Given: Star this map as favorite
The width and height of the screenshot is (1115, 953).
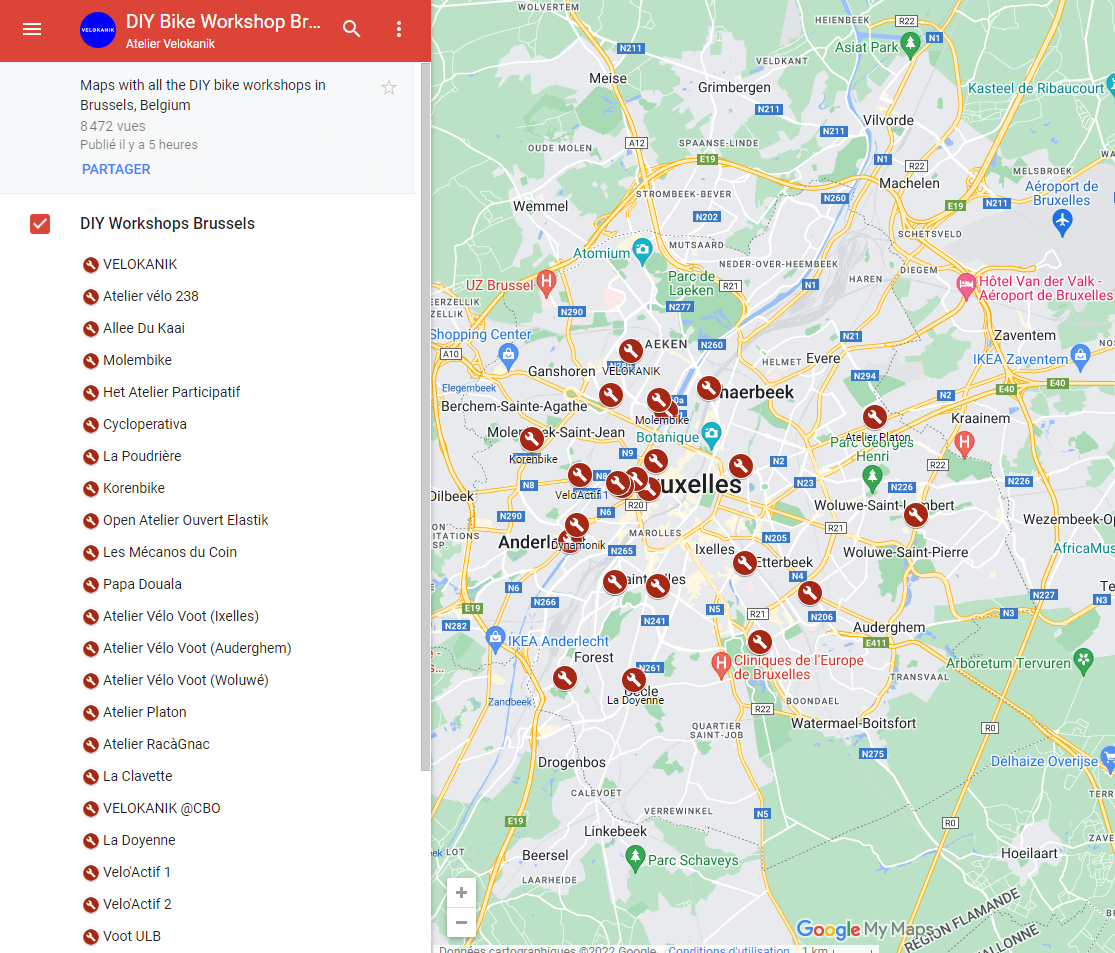Looking at the screenshot, I should [388, 87].
